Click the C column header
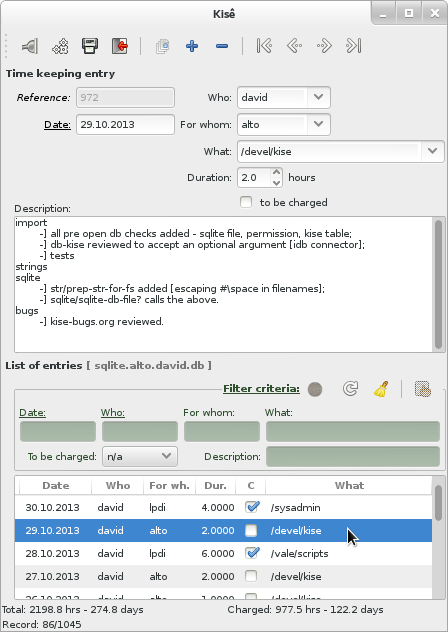448x632 pixels. click(x=250, y=486)
